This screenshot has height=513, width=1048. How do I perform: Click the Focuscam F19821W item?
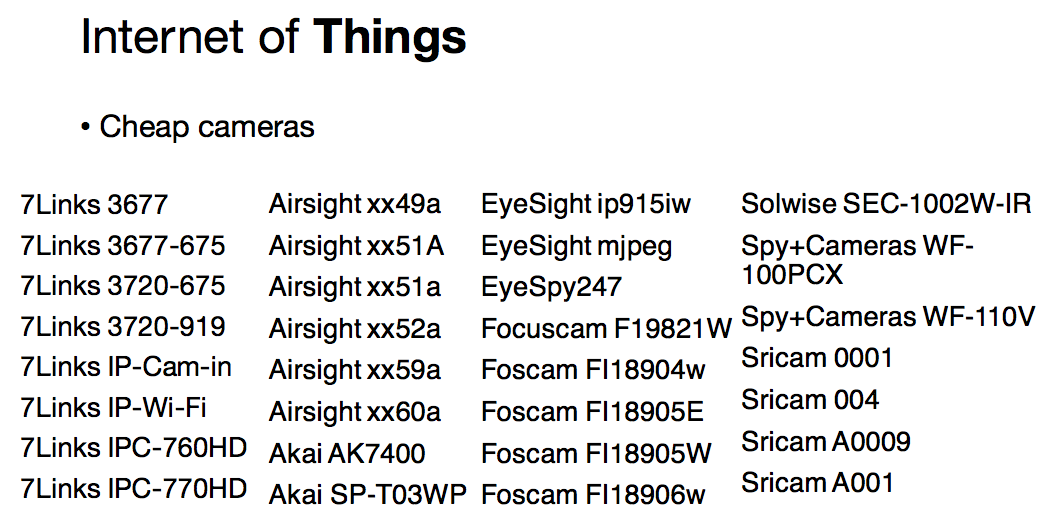pos(607,329)
